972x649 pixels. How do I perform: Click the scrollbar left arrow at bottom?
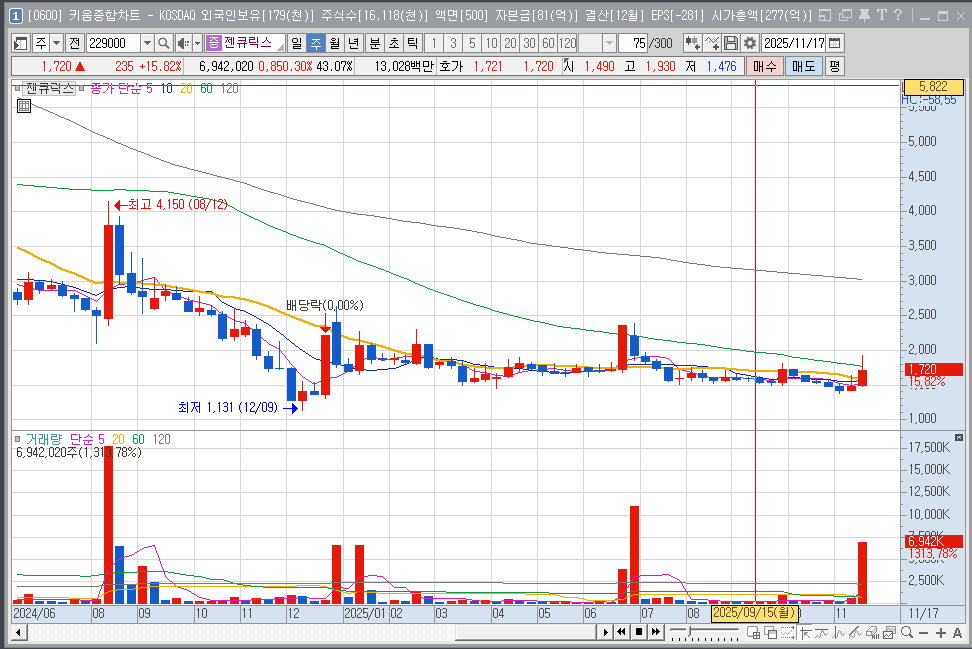pyautogui.click(x=19, y=632)
